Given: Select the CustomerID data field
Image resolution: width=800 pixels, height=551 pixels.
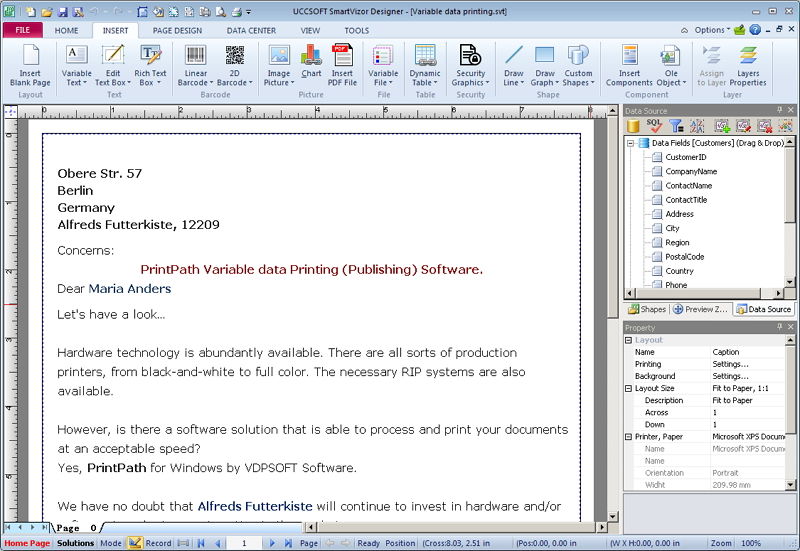Looking at the screenshot, I should (x=686, y=157).
